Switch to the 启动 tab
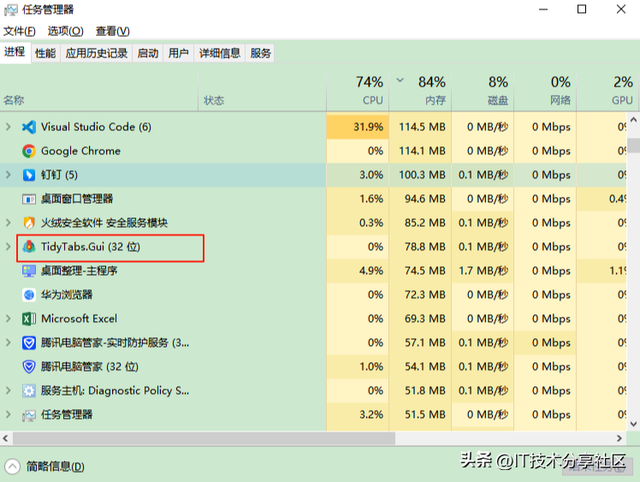 click(x=148, y=53)
